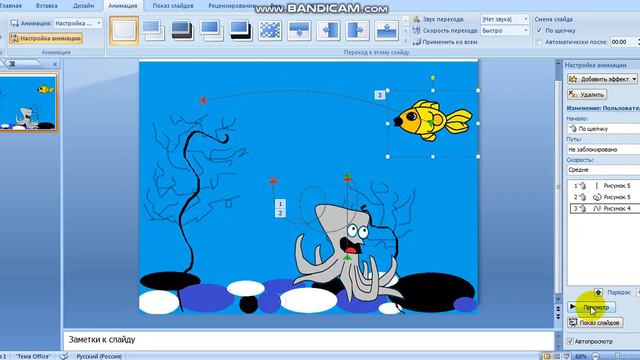640x360 pixels.
Task: Click the 'Заметки к слайду' notes area
Action: tap(309, 340)
